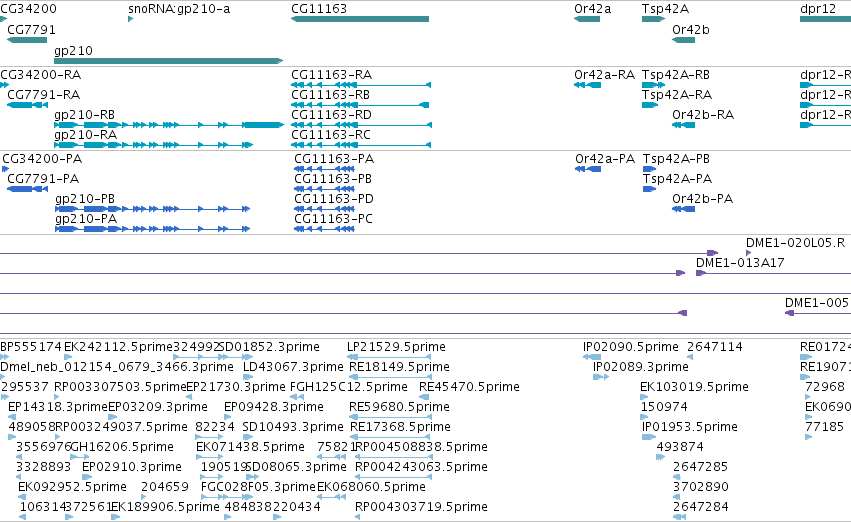Open the DME1-005 clone label
Viewport: 851px width, 522px height.
coord(817,303)
